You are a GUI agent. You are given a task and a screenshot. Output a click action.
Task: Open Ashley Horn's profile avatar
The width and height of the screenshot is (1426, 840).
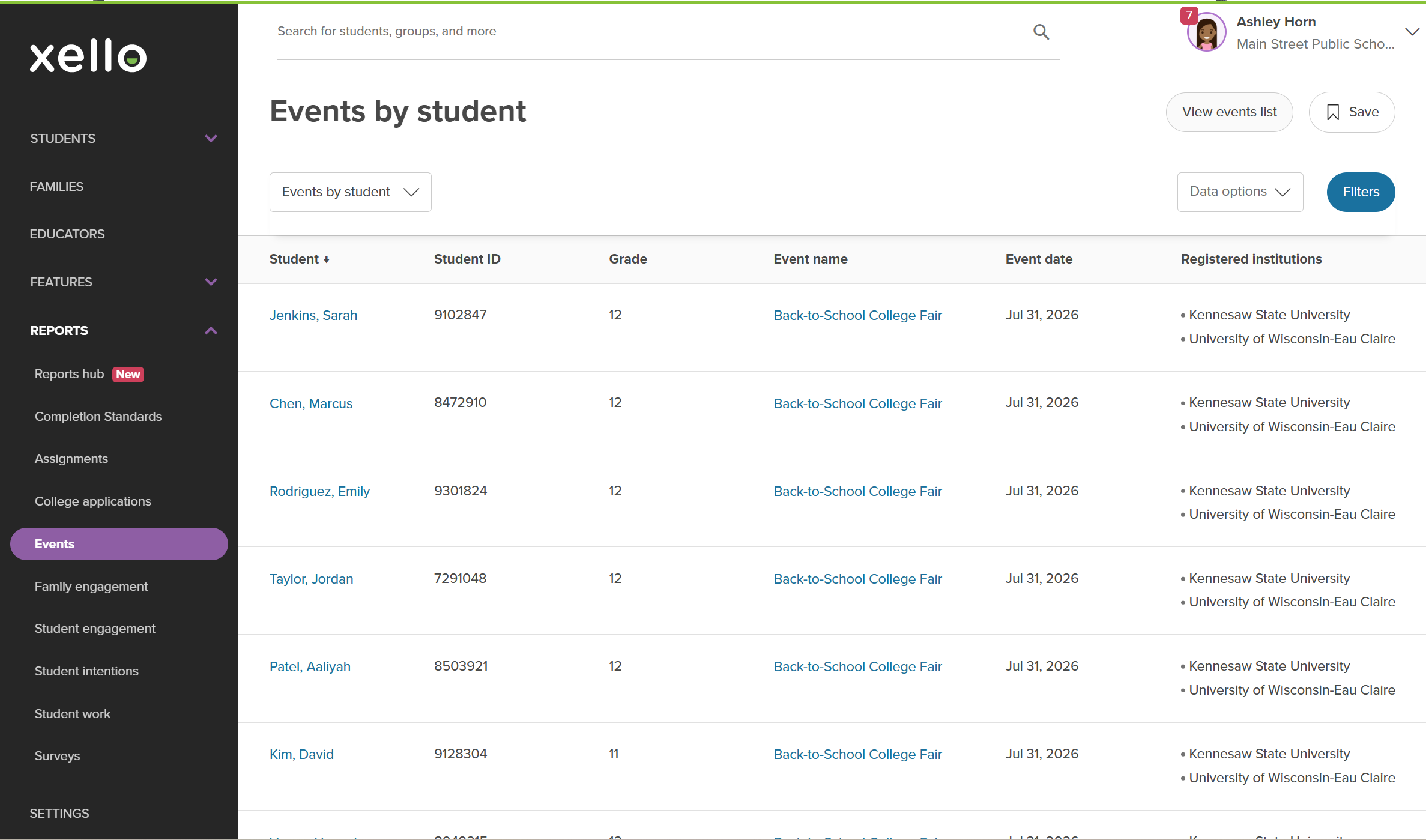(1206, 32)
